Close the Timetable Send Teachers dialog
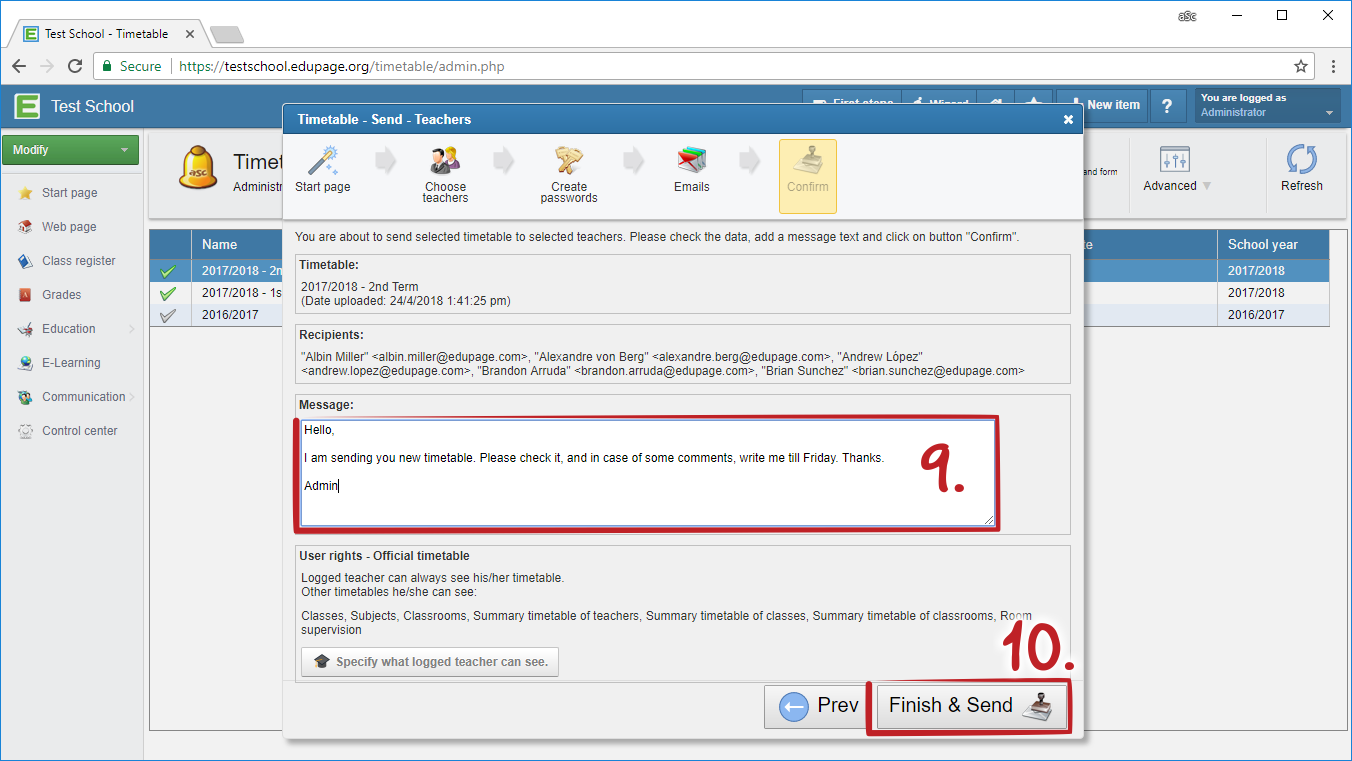 [1068, 120]
